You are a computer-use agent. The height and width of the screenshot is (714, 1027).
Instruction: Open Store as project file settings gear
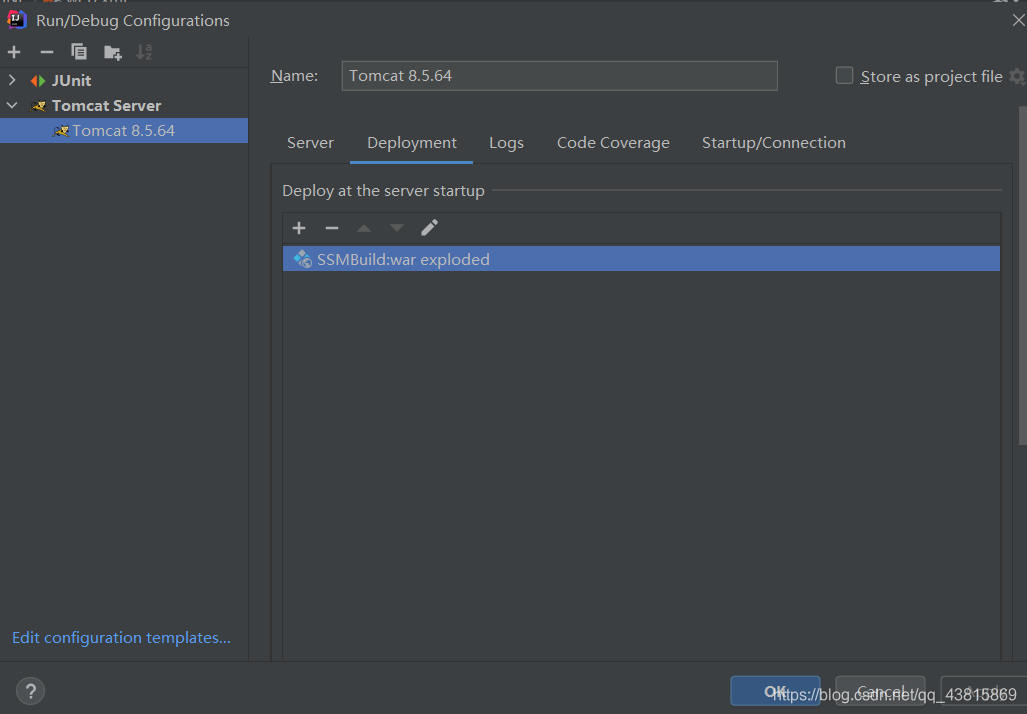pos(1017,76)
